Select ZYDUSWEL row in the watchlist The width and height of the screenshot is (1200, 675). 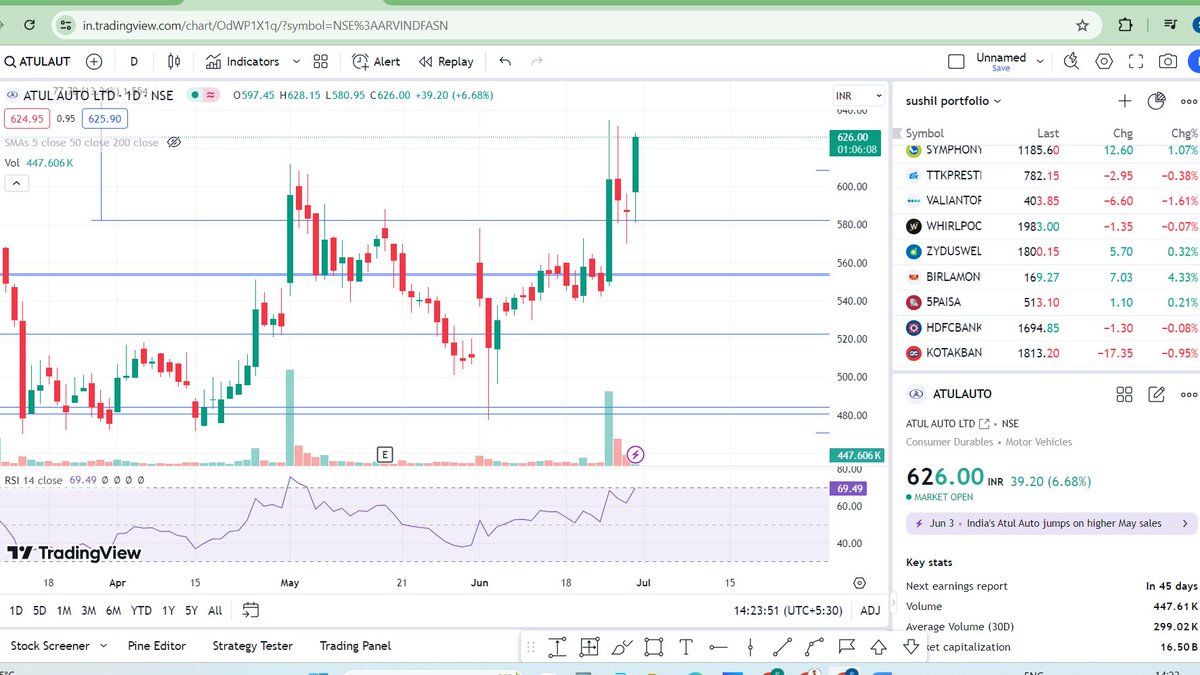click(x=1047, y=251)
